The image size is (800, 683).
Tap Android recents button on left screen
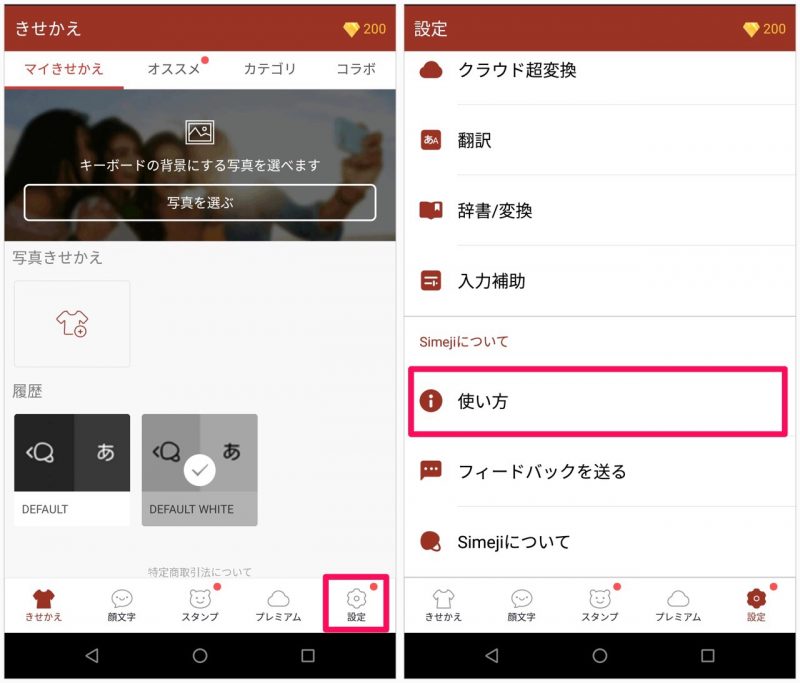[x=308, y=655]
